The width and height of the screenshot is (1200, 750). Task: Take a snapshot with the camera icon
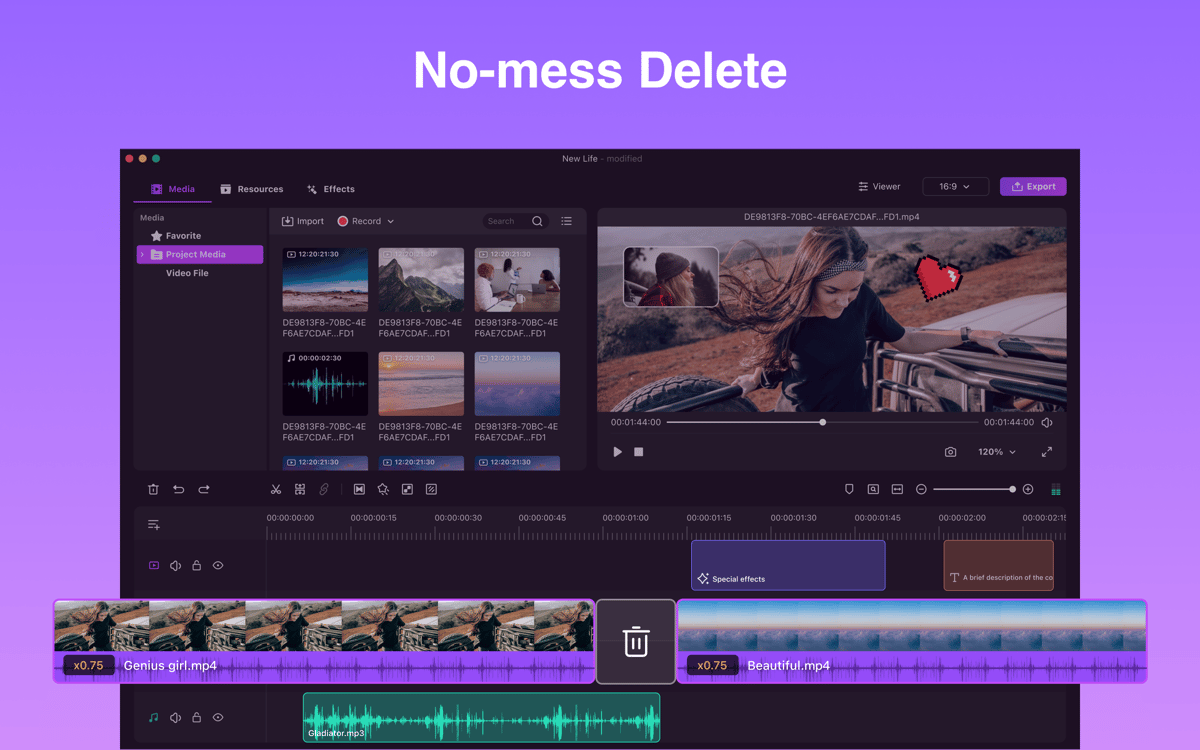950,452
